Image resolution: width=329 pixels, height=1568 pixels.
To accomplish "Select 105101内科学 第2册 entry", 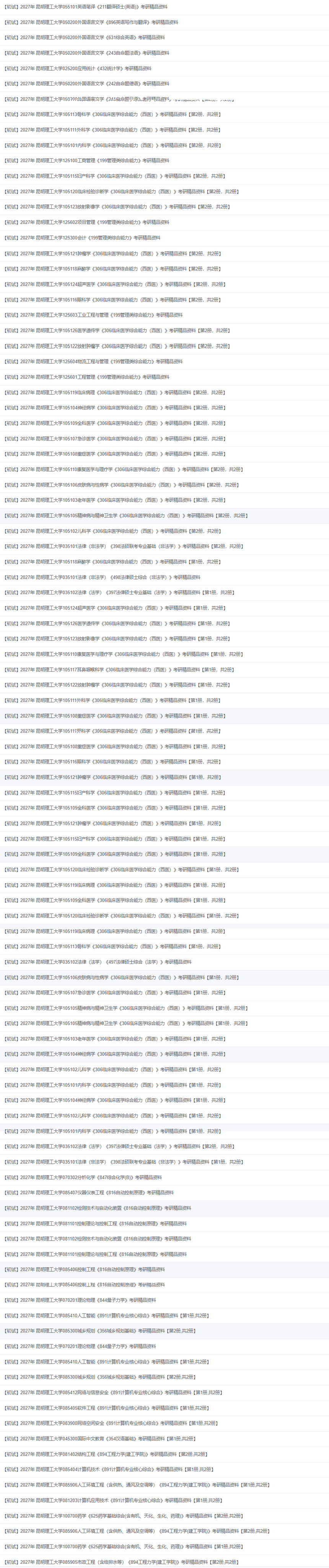I will (x=113, y=145).
